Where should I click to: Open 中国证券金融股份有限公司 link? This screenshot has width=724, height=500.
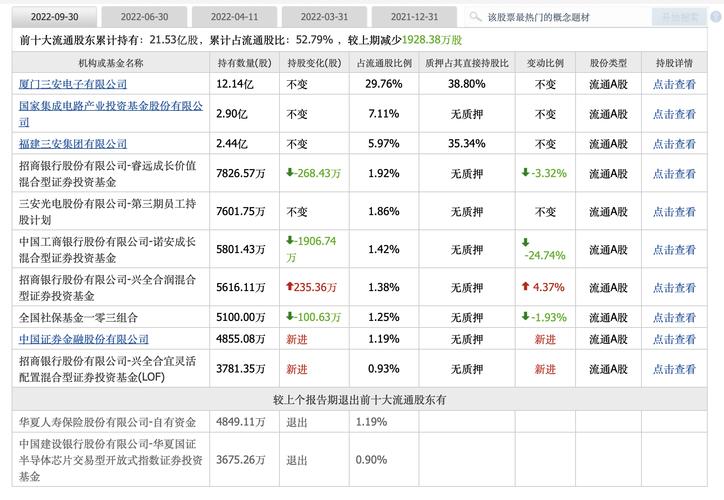[x=84, y=339]
